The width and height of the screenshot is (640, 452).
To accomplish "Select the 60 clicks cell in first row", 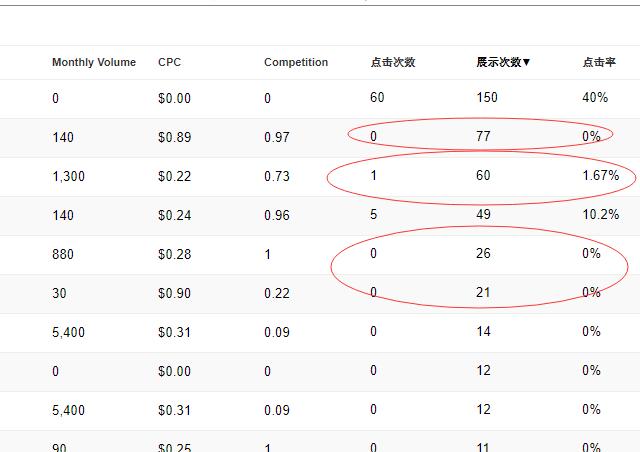I will pyautogui.click(x=377, y=97).
